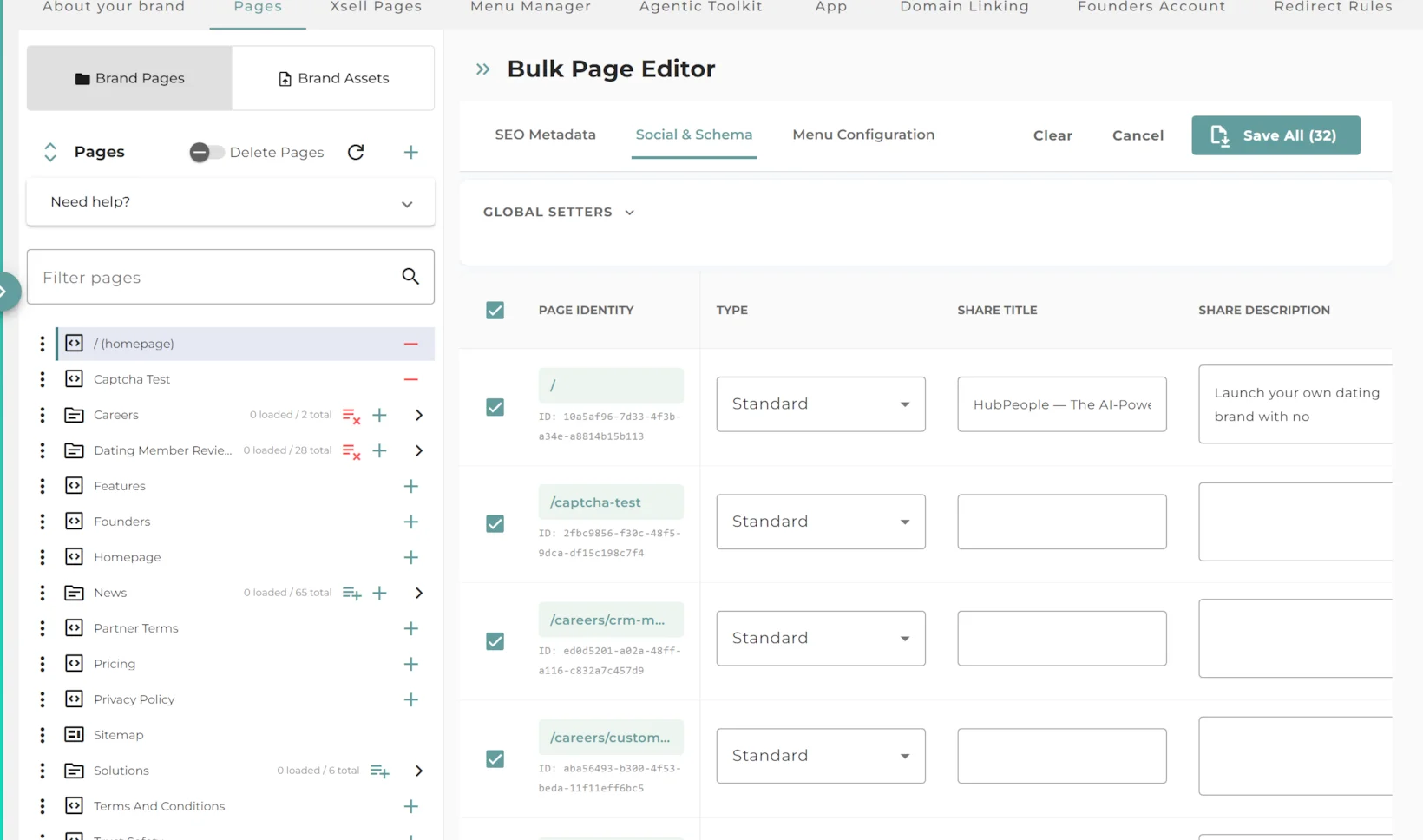This screenshot has height=840, width=1423.
Task: Click the refresh pages icon
Action: pyautogui.click(x=356, y=152)
